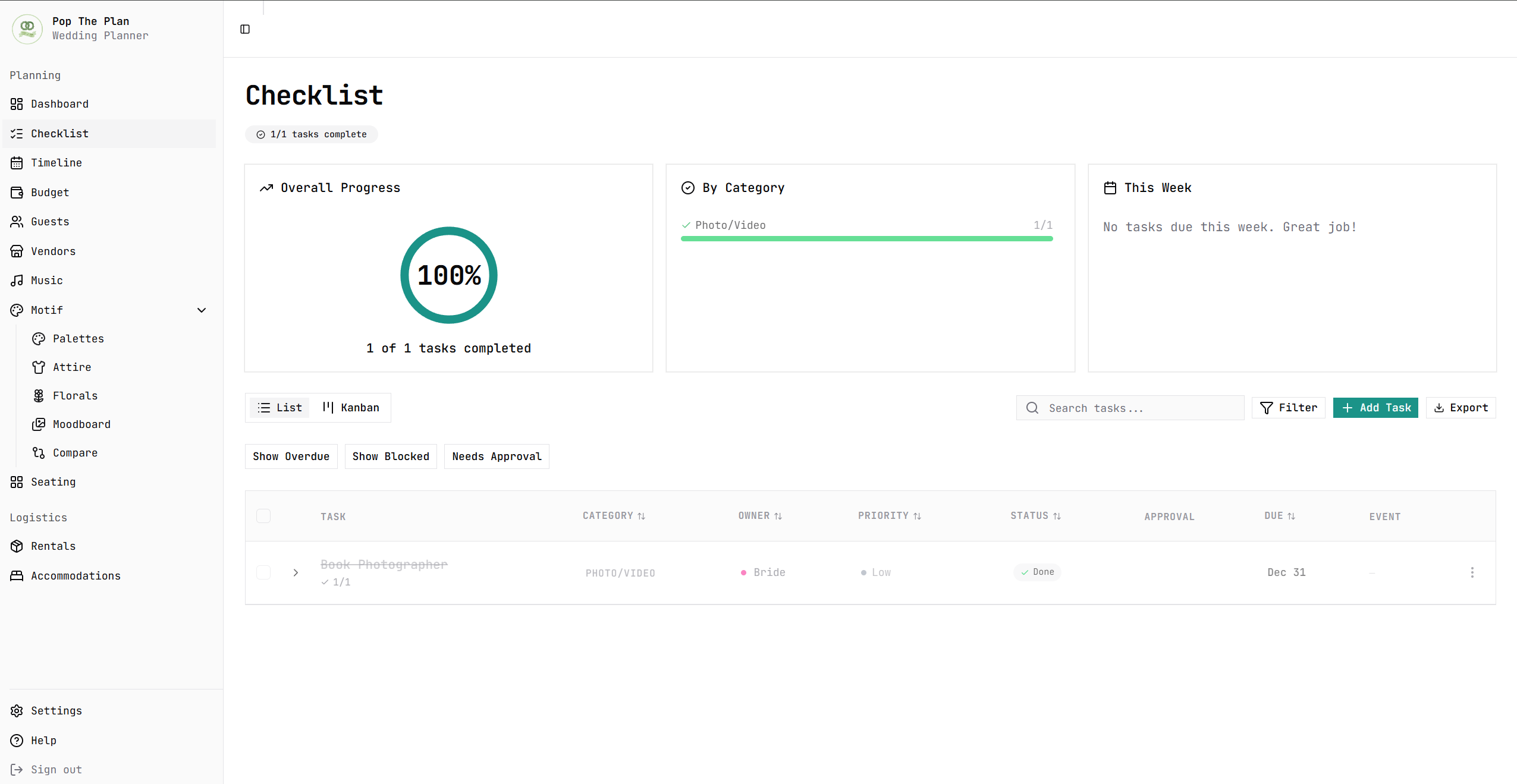The image size is (1517, 784).
Task: Tick the Book Photographer row checkbox
Action: [263, 572]
